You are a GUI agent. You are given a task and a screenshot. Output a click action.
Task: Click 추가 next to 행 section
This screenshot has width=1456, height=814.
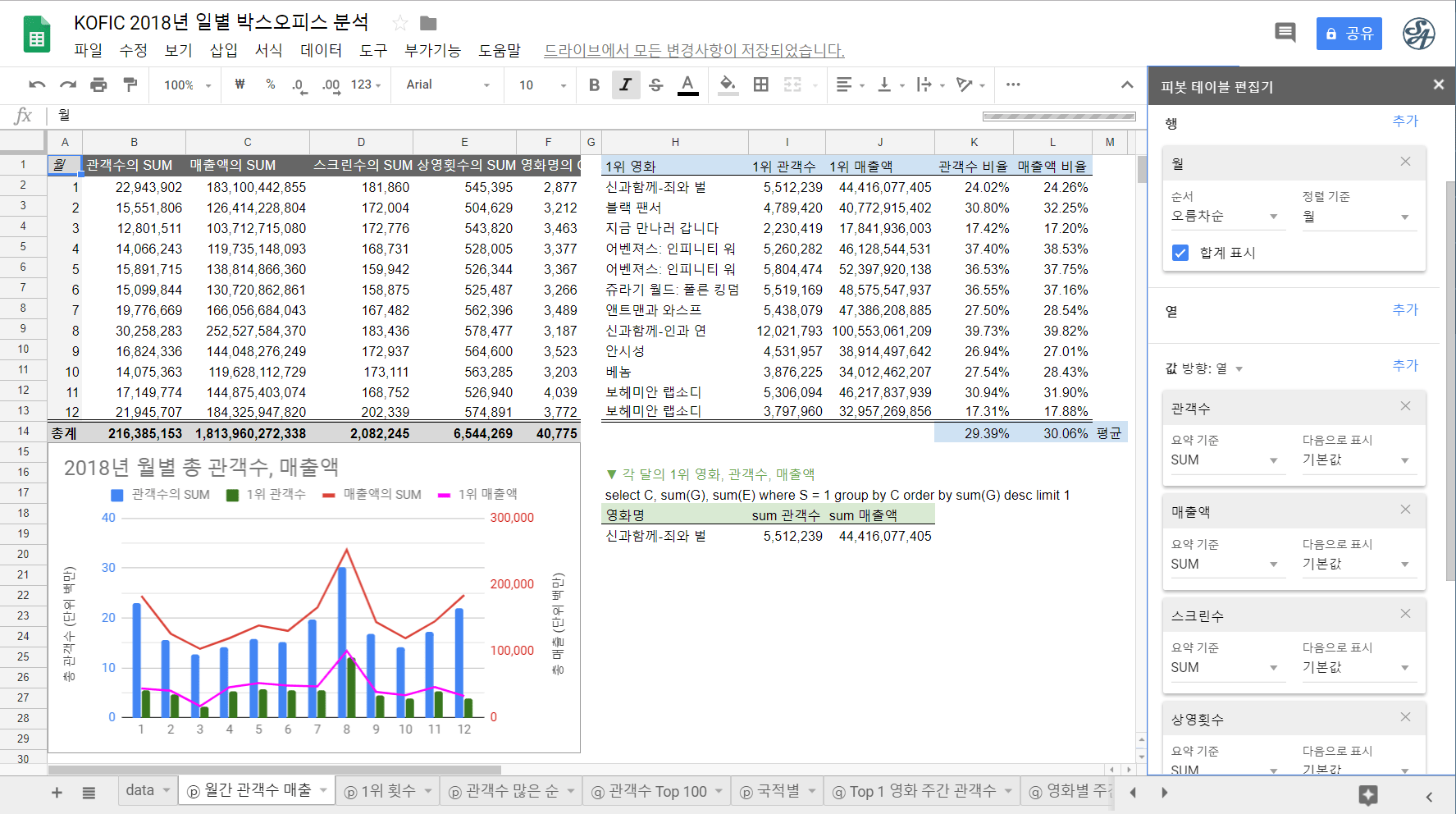coord(1404,121)
